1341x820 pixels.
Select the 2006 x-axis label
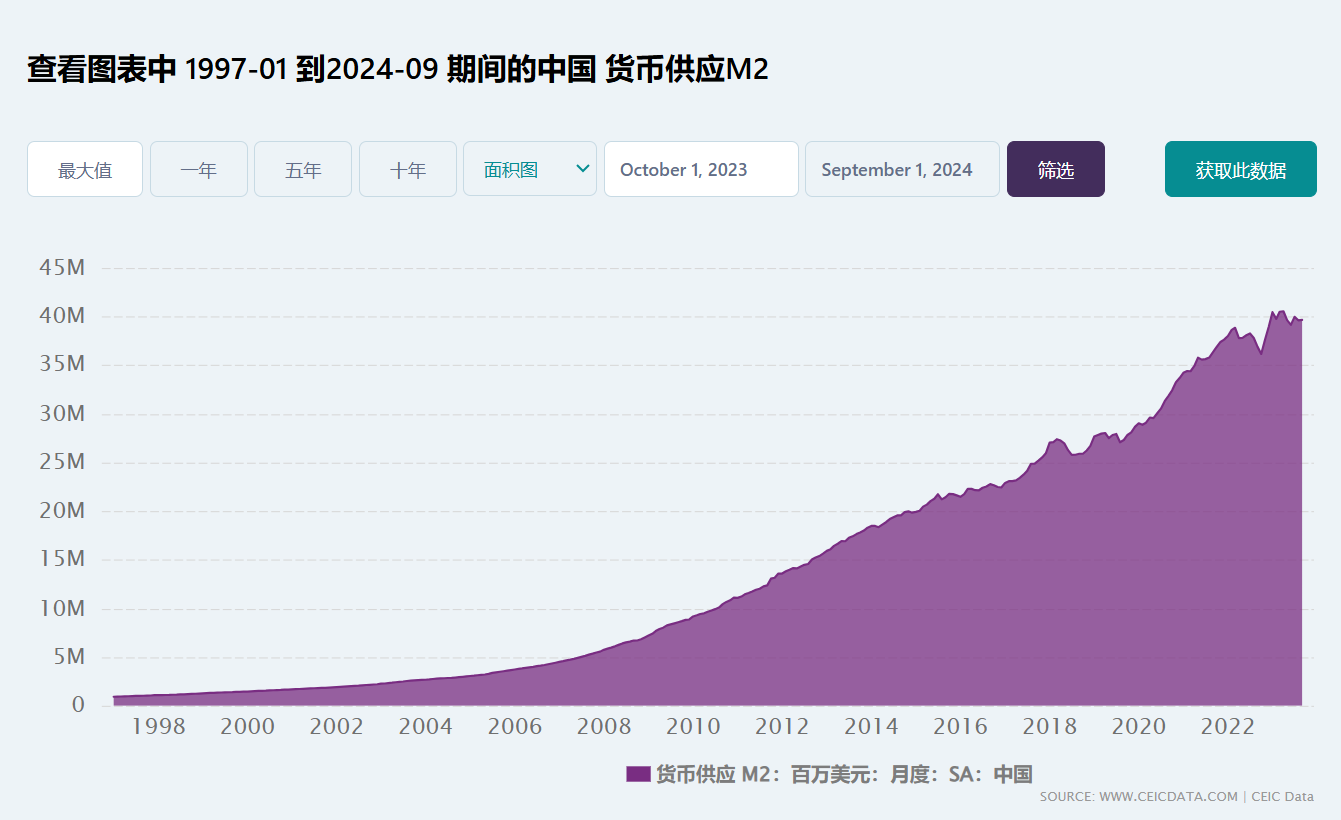(514, 727)
